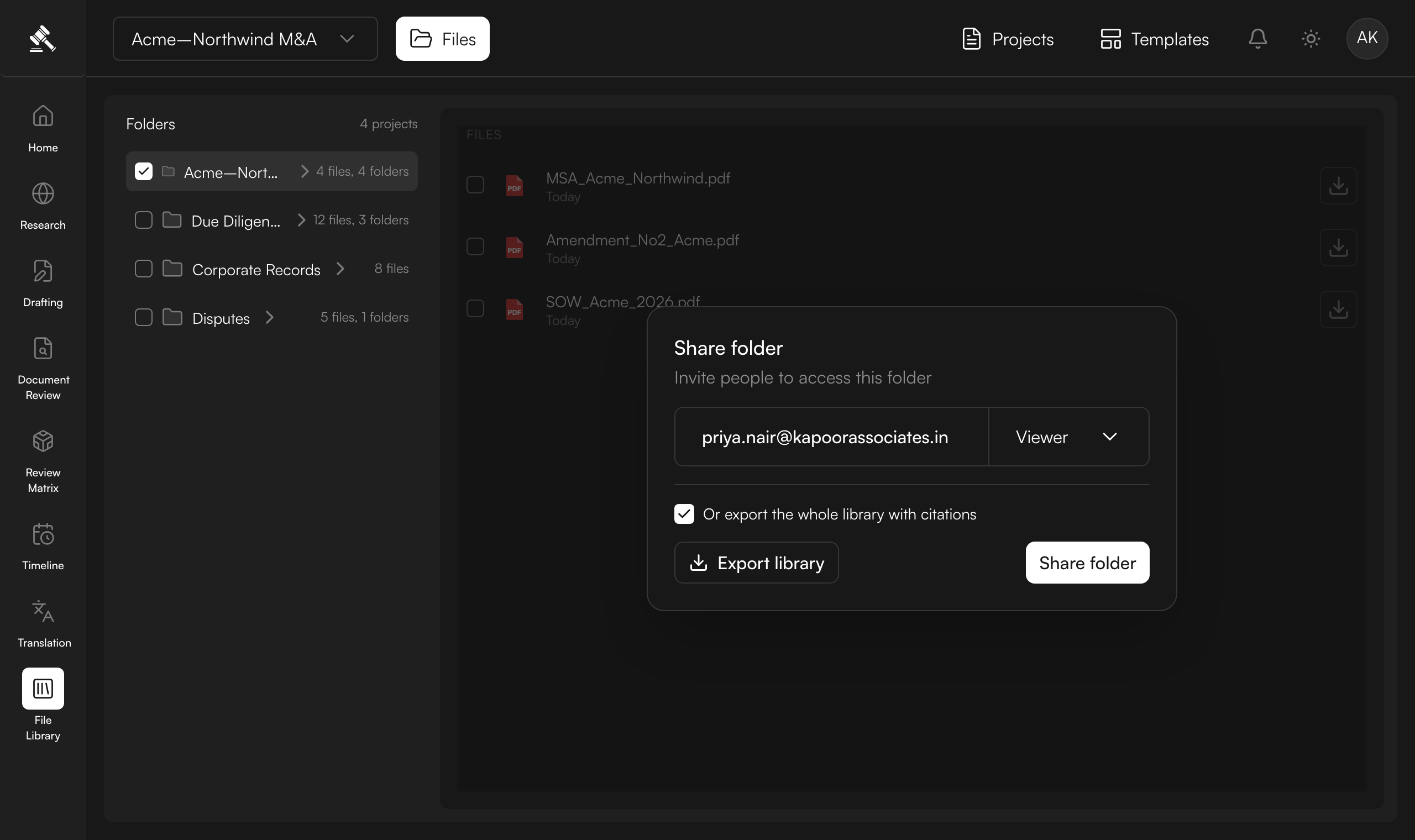Open the Corporate Records folder name
Screen dimensions: 1415x840
tap(256, 270)
